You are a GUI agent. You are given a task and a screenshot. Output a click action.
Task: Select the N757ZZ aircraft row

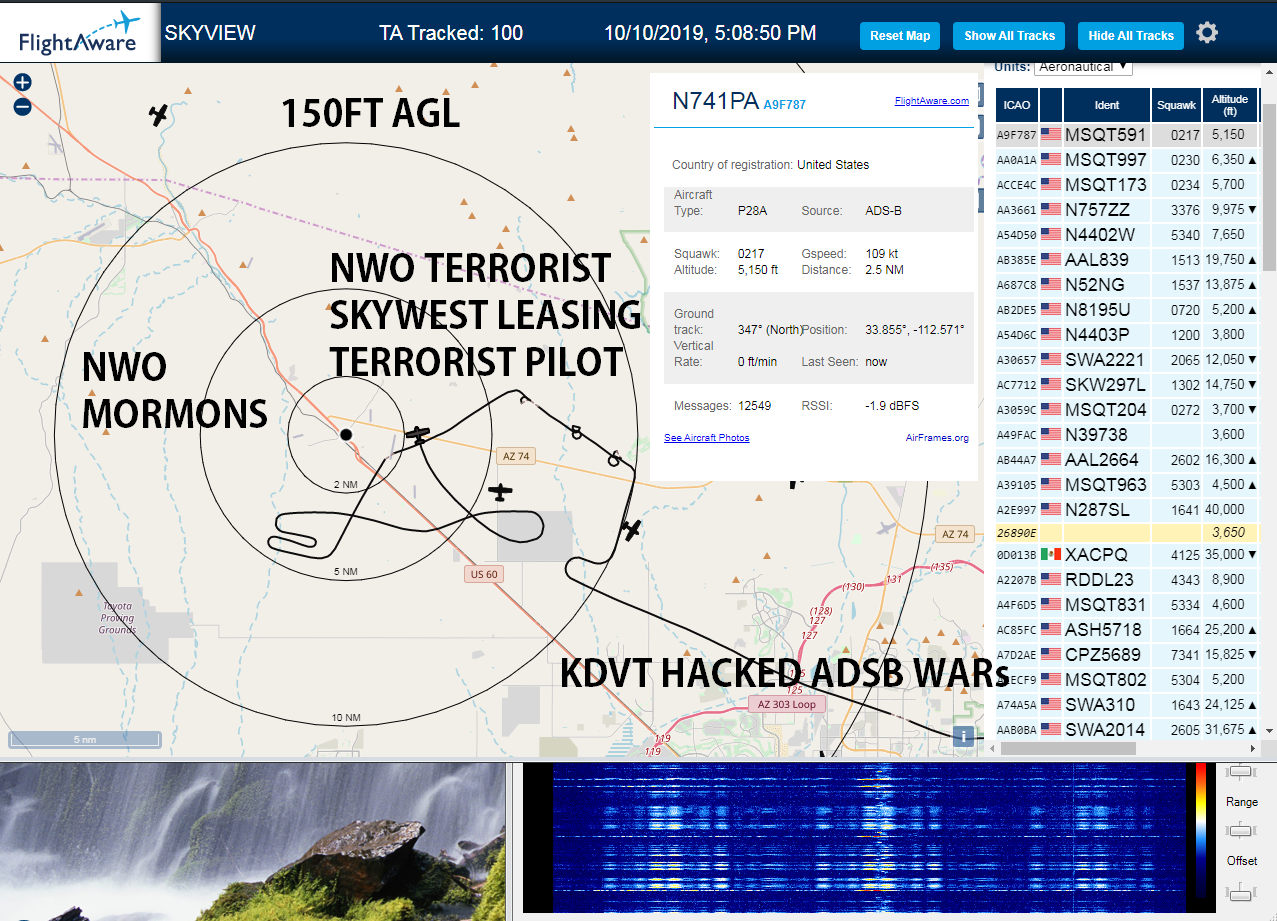(1127, 209)
